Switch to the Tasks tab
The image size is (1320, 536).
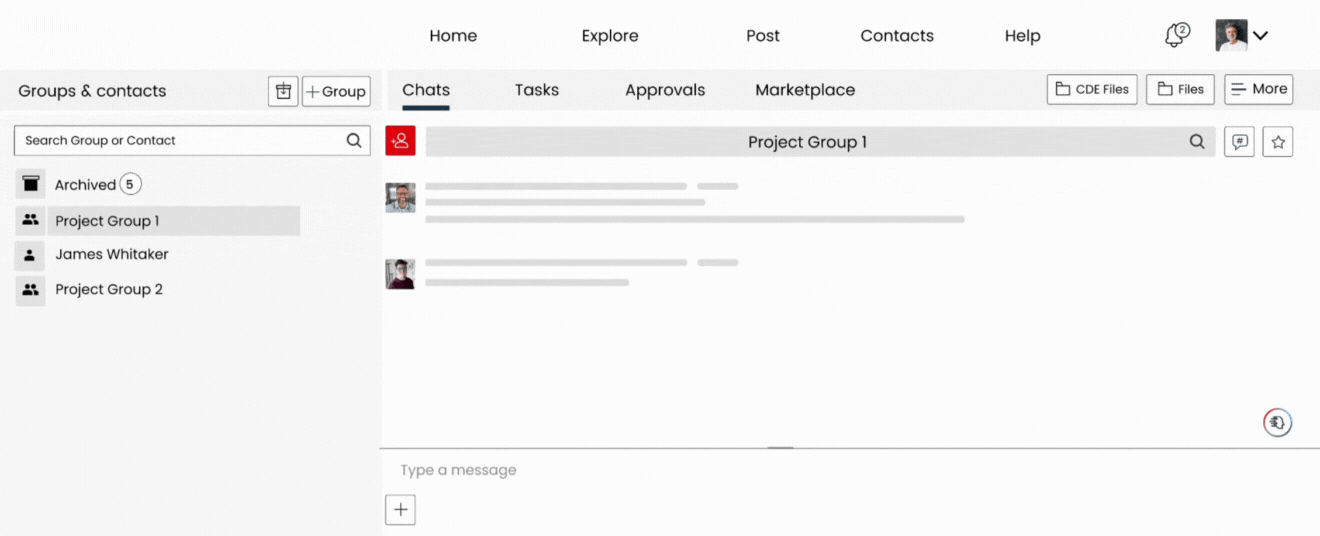[536, 90]
